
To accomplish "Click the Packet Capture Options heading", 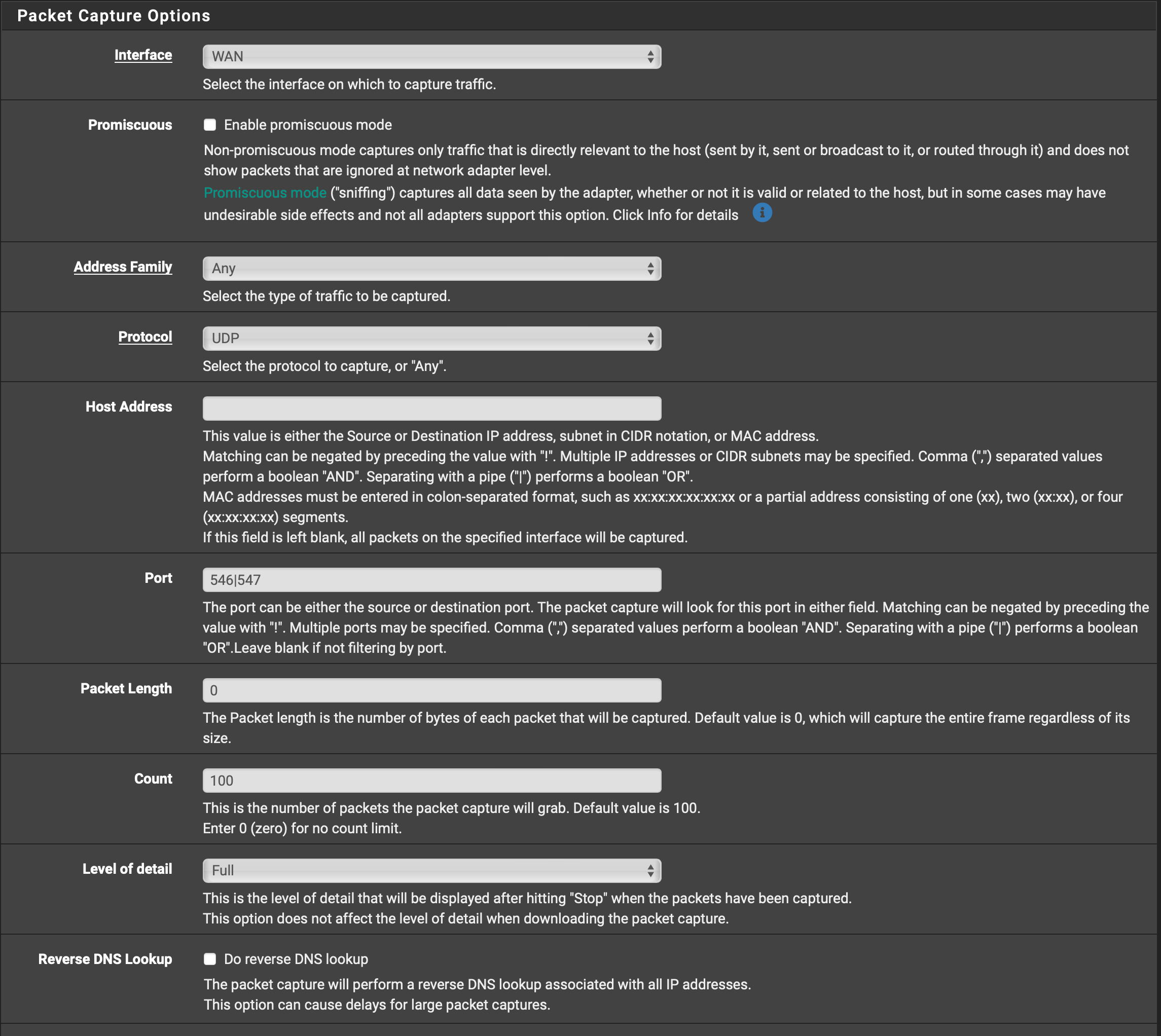I will (x=114, y=16).
